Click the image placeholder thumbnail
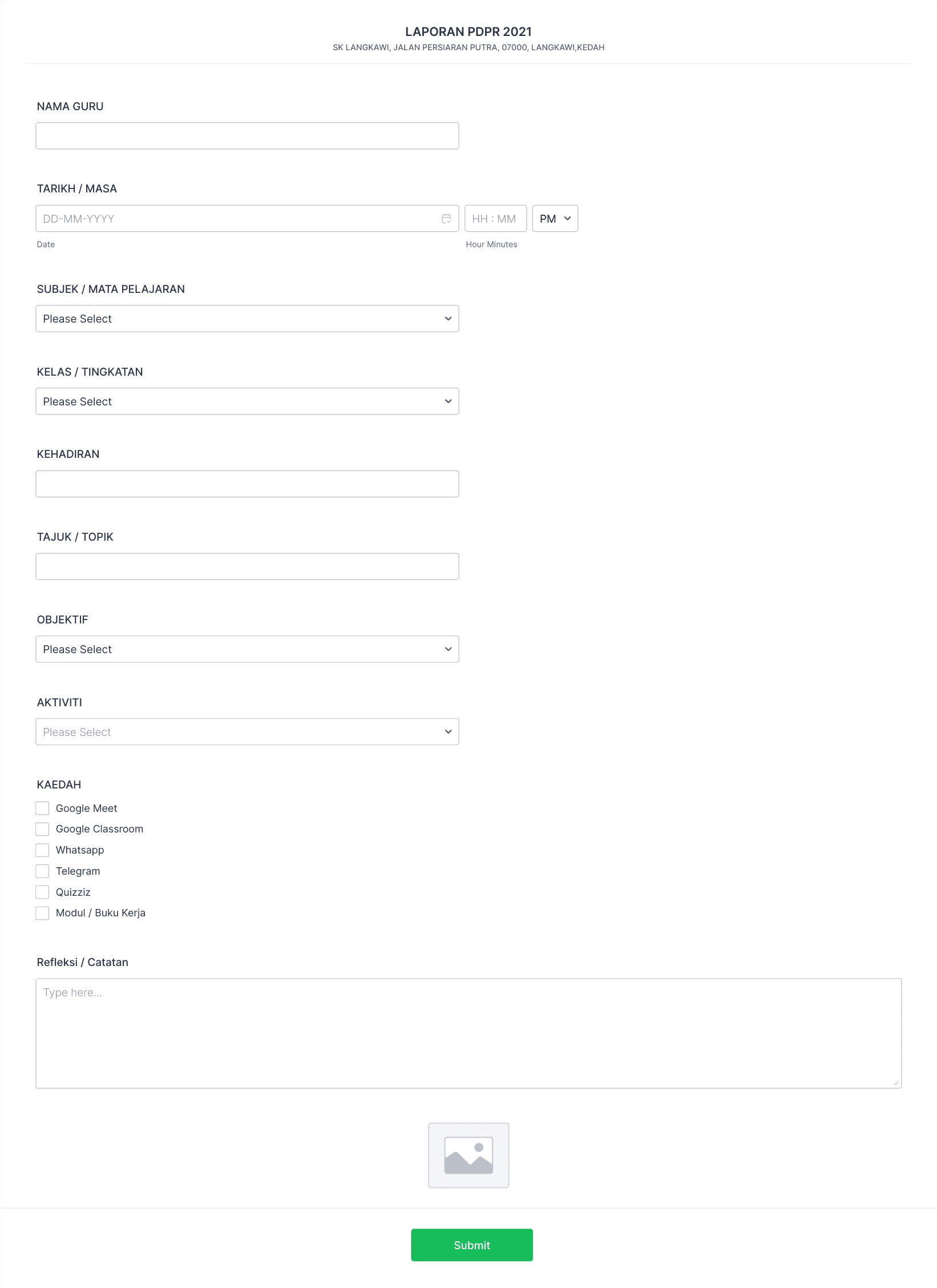The width and height of the screenshot is (937, 1288). [468, 1155]
